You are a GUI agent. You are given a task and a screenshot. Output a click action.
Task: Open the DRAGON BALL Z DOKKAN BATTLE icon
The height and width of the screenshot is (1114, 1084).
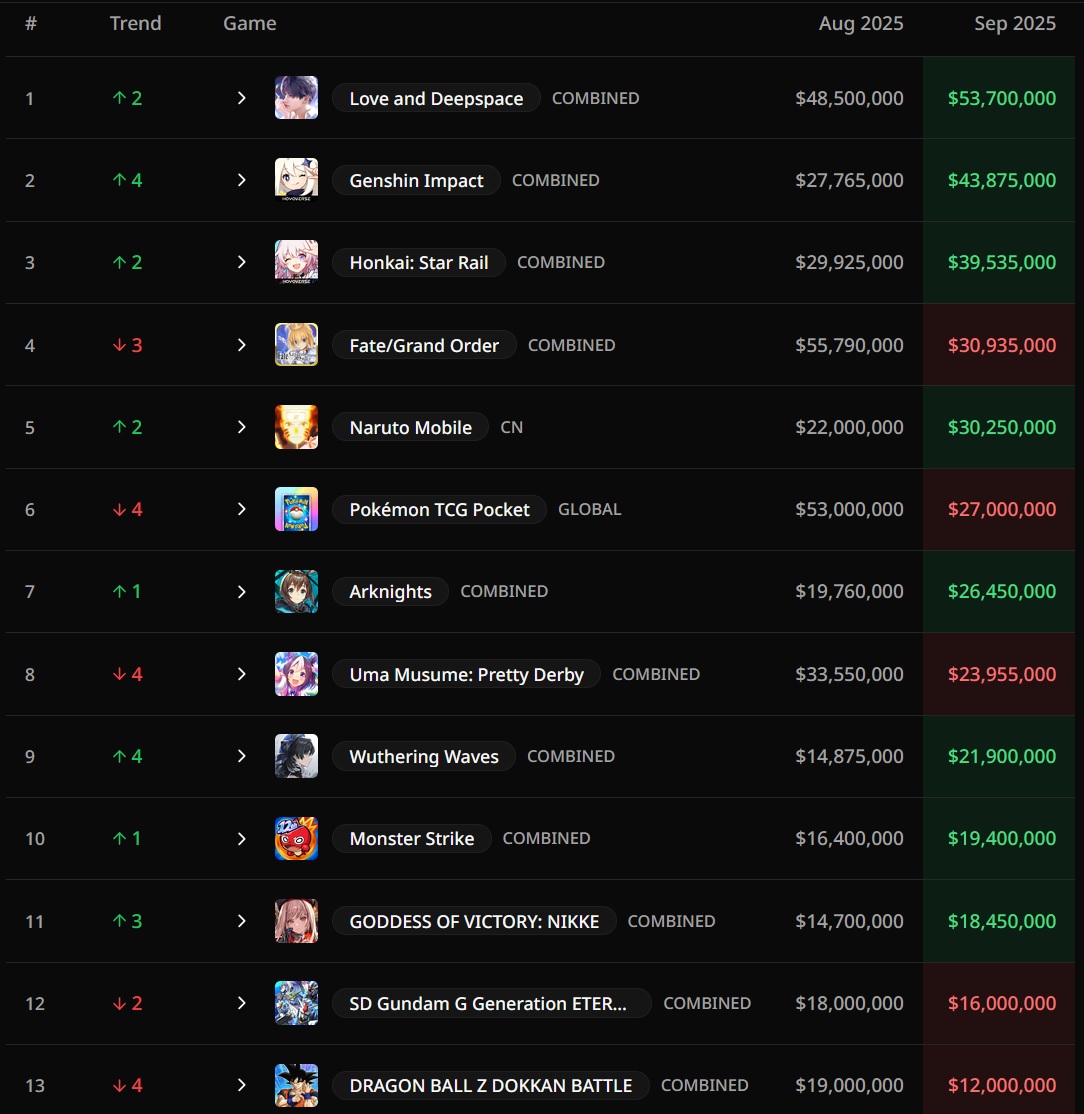click(296, 1085)
